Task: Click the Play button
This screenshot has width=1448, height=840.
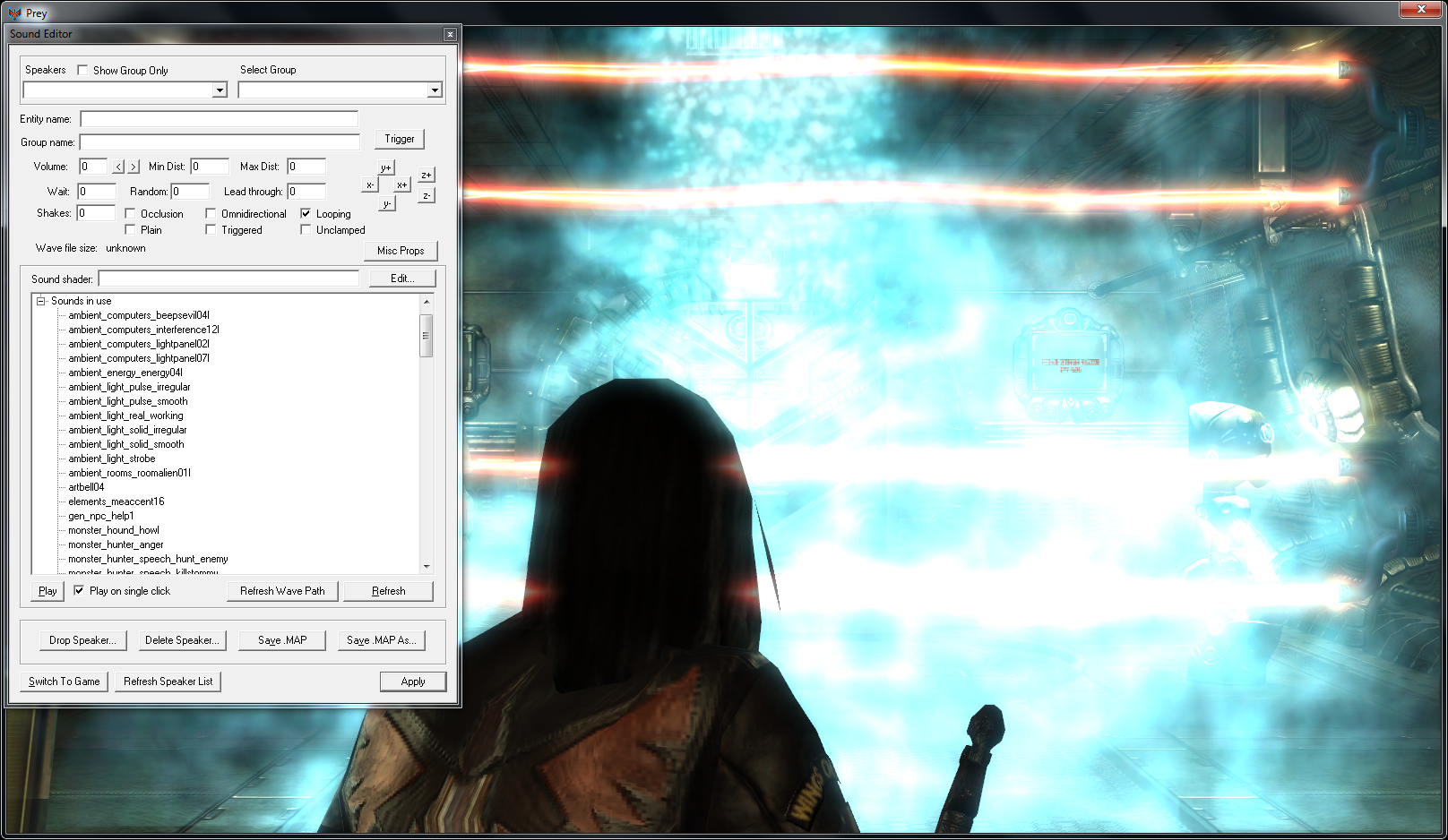Action: [x=47, y=591]
